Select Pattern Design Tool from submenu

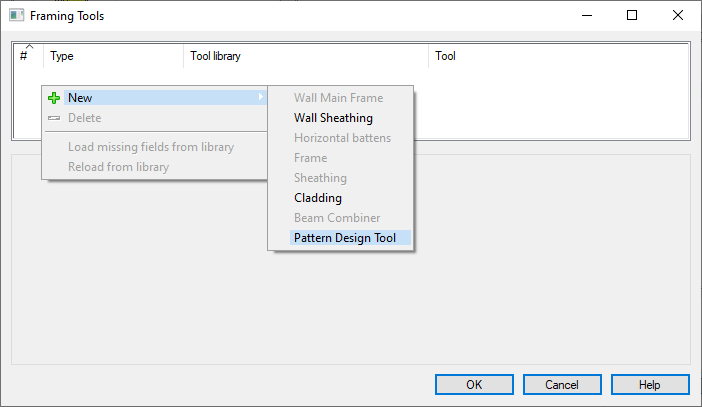click(345, 238)
